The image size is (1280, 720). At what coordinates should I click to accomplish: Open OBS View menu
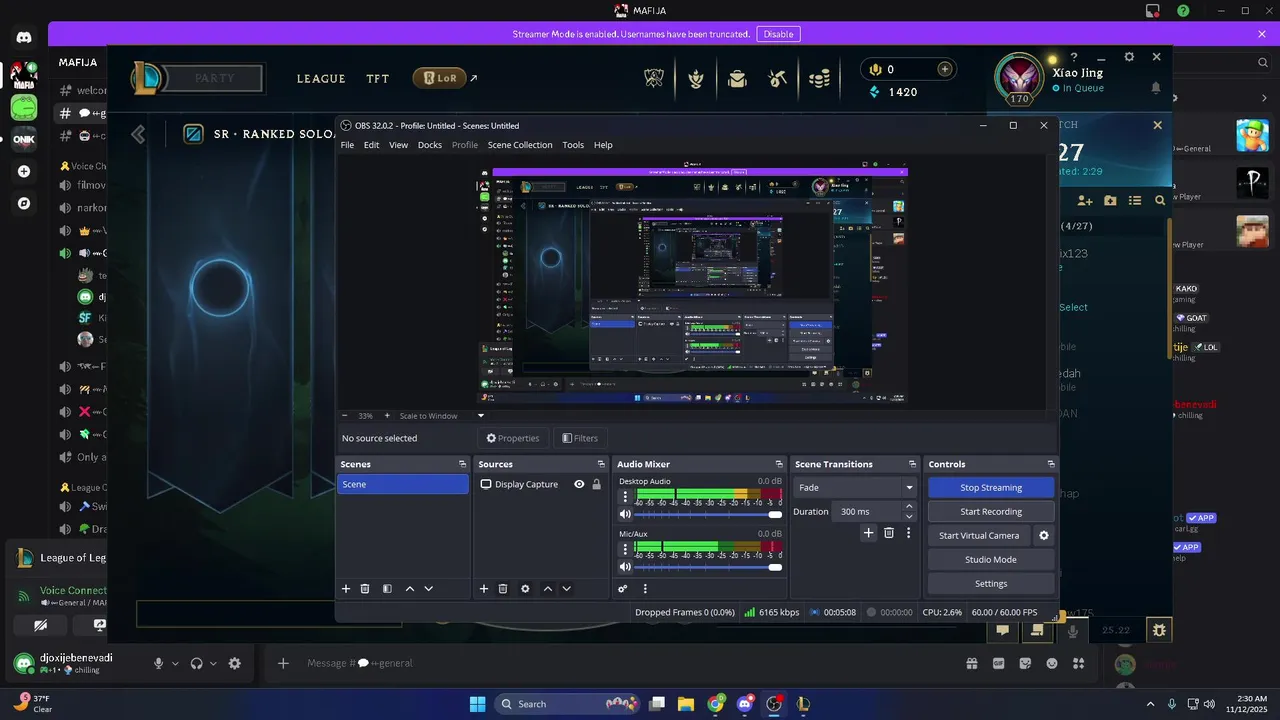[398, 145]
